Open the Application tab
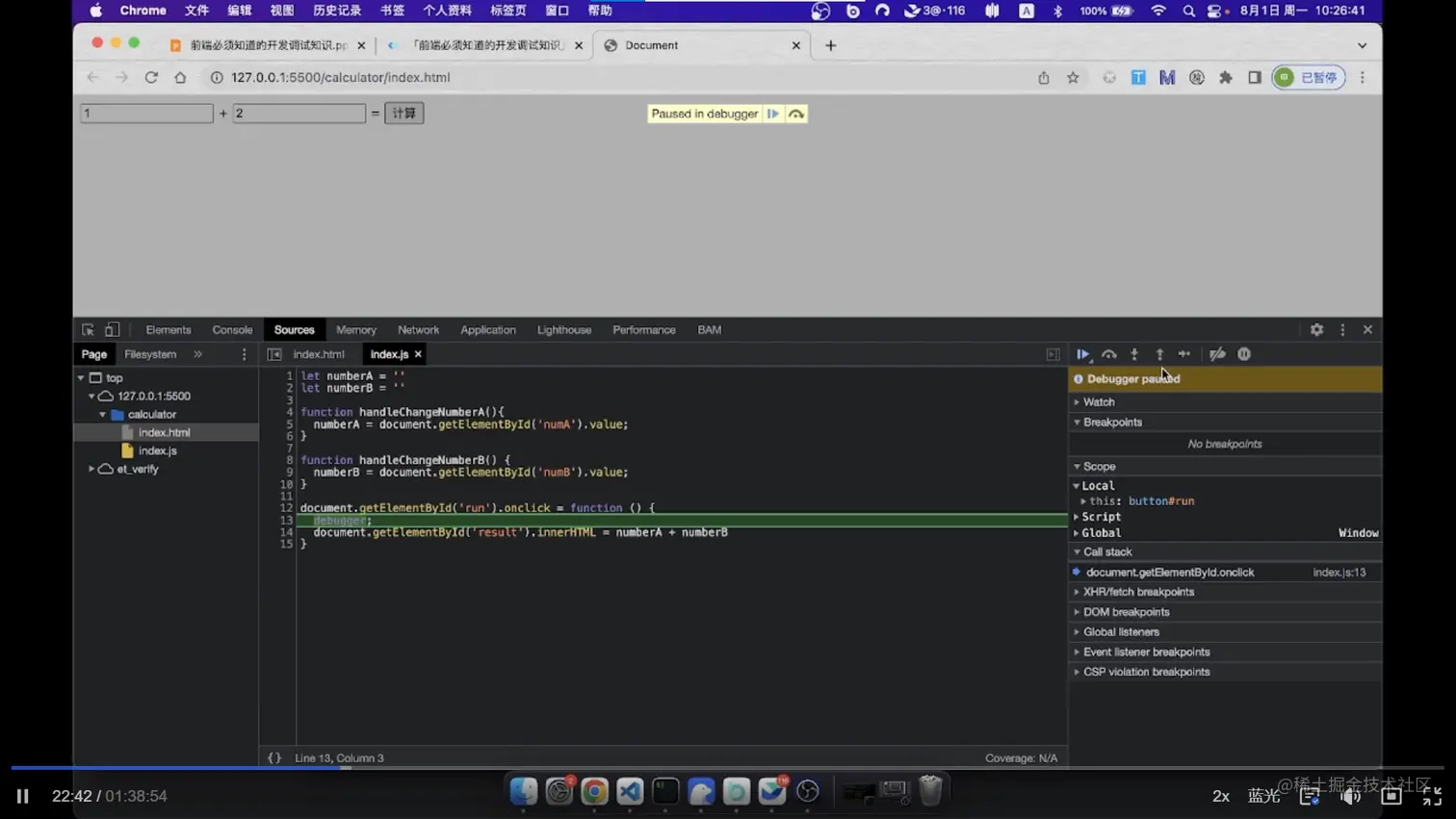This screenshot has height=819, width=1456. pos(488,329)
